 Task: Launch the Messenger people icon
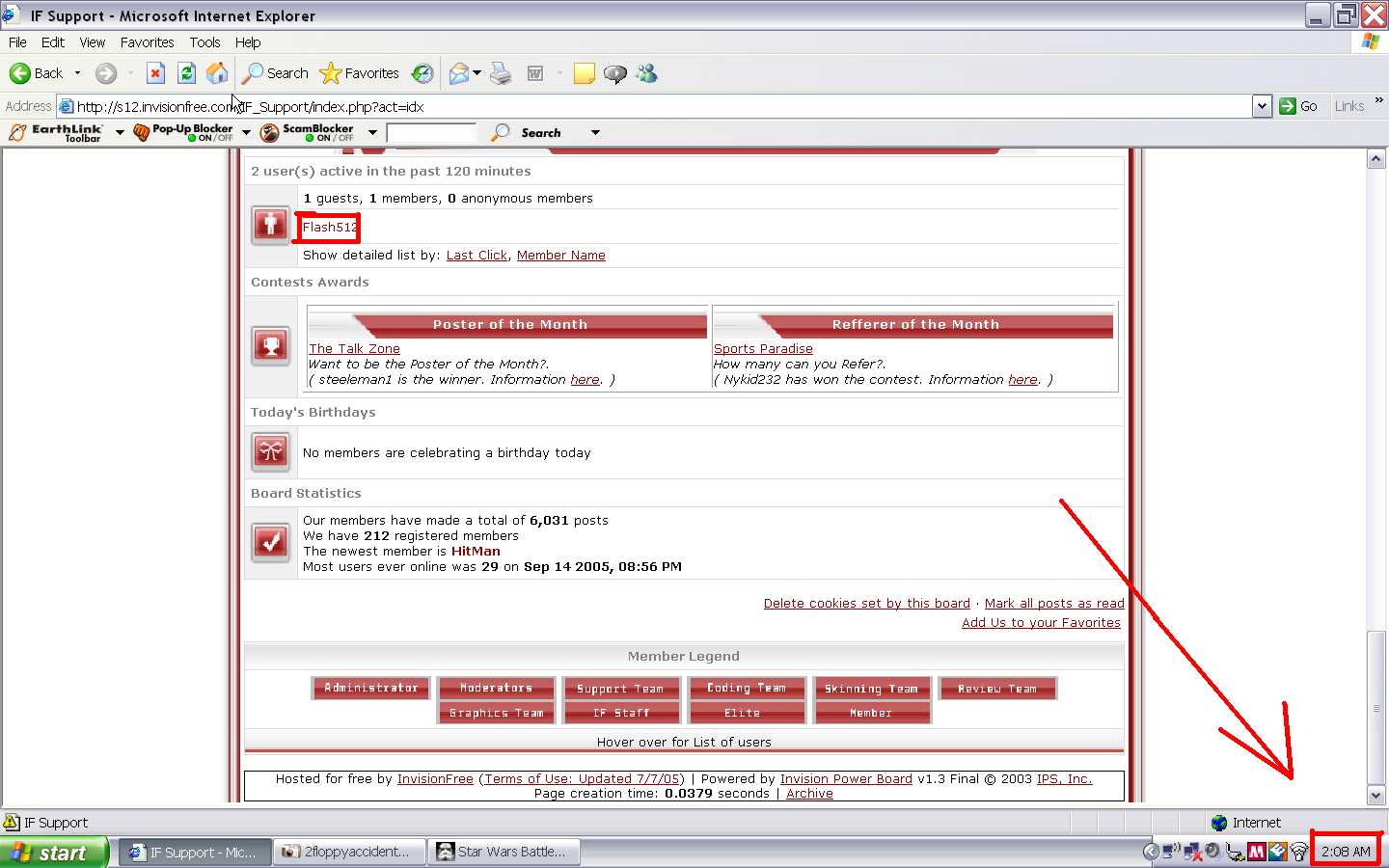[x=646, y=73]
